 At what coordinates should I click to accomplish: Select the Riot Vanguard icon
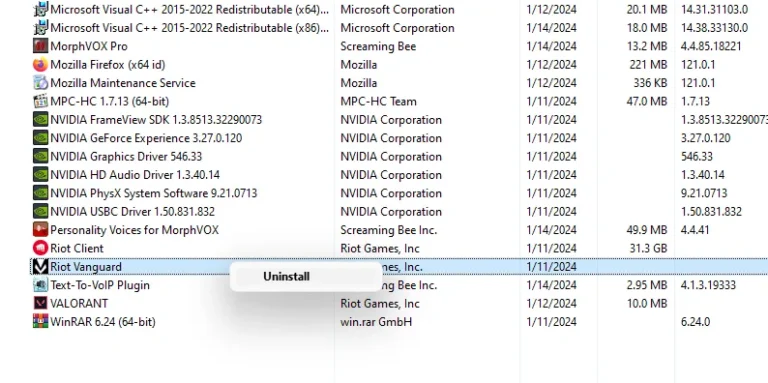[x=40, y=267]
